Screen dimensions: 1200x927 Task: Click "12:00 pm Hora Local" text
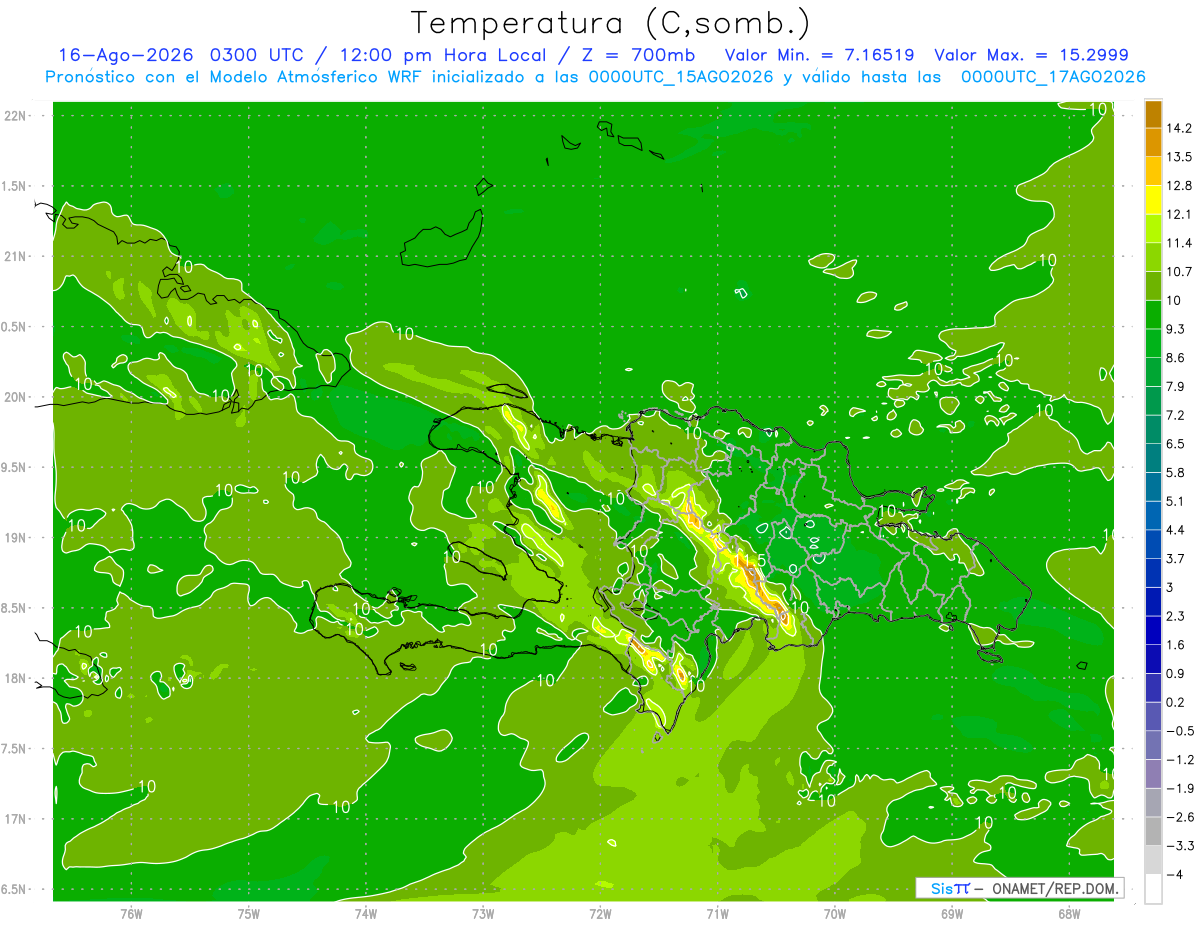441,55
